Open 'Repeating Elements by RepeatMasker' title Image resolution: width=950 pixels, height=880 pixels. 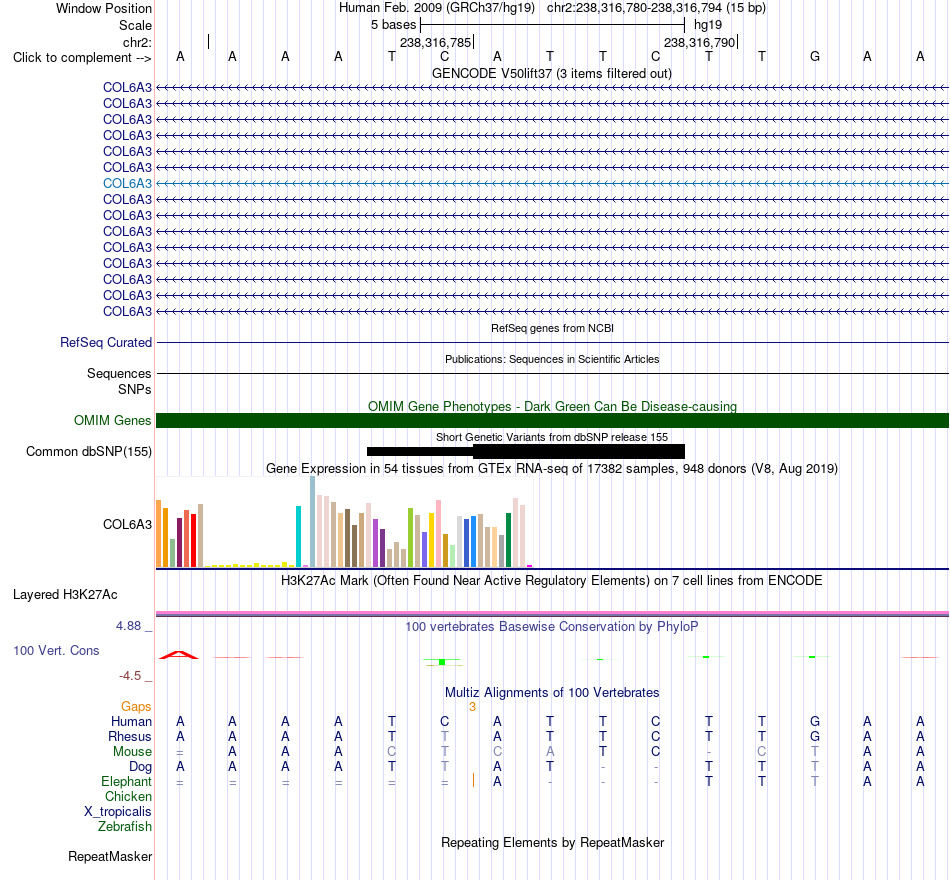tap(552, 842)
